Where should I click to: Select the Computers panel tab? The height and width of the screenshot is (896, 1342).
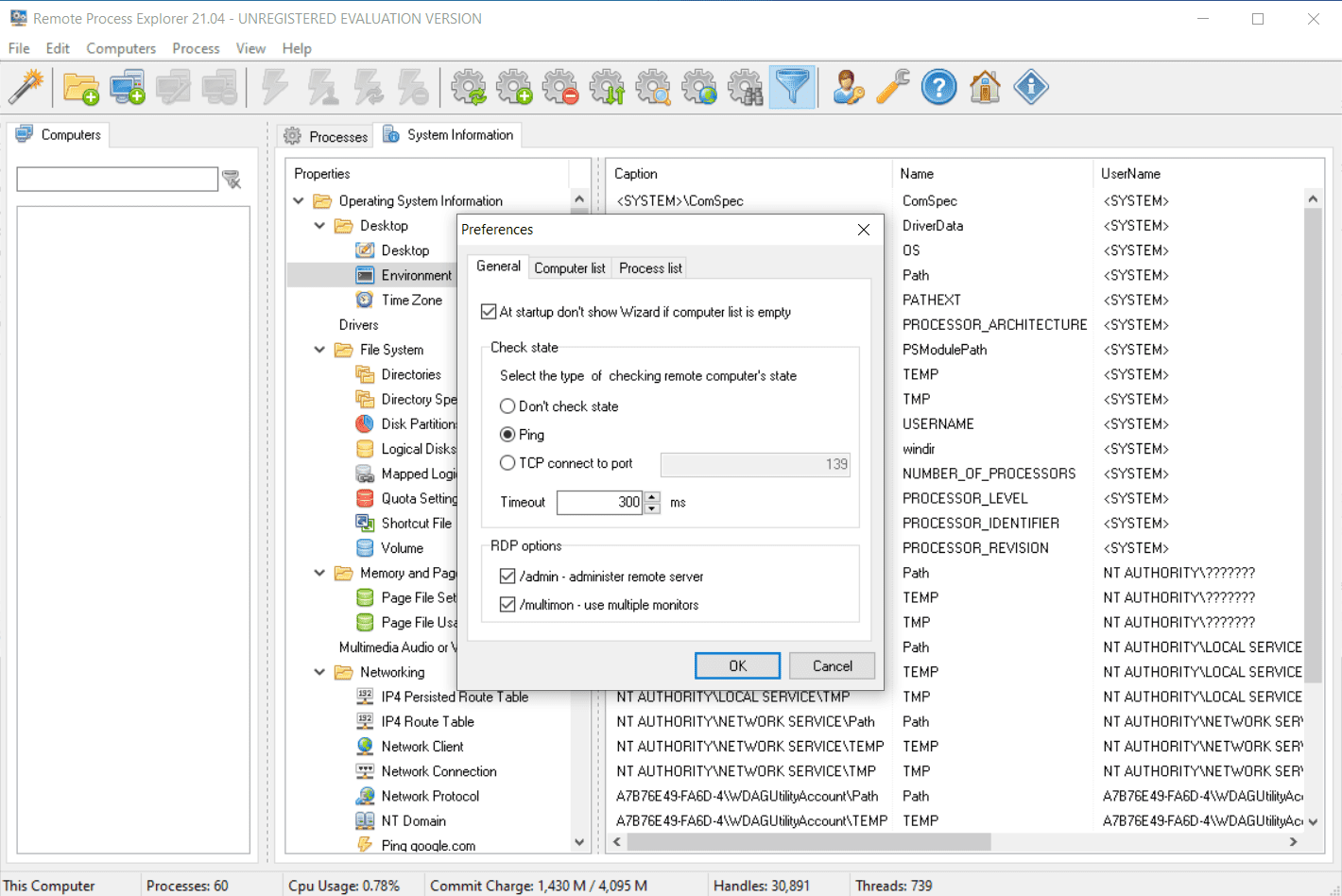(59, 135)
